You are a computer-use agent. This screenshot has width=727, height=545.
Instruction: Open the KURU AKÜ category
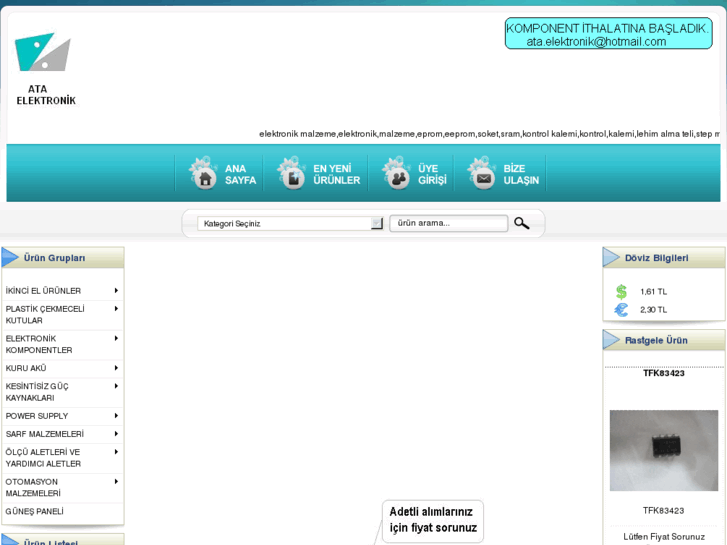(26, 368)
